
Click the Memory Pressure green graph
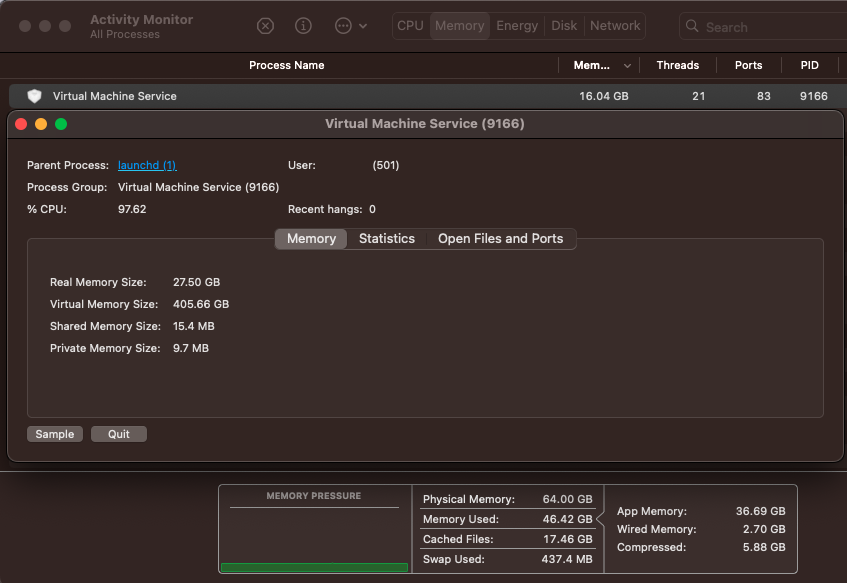[314, 567]
